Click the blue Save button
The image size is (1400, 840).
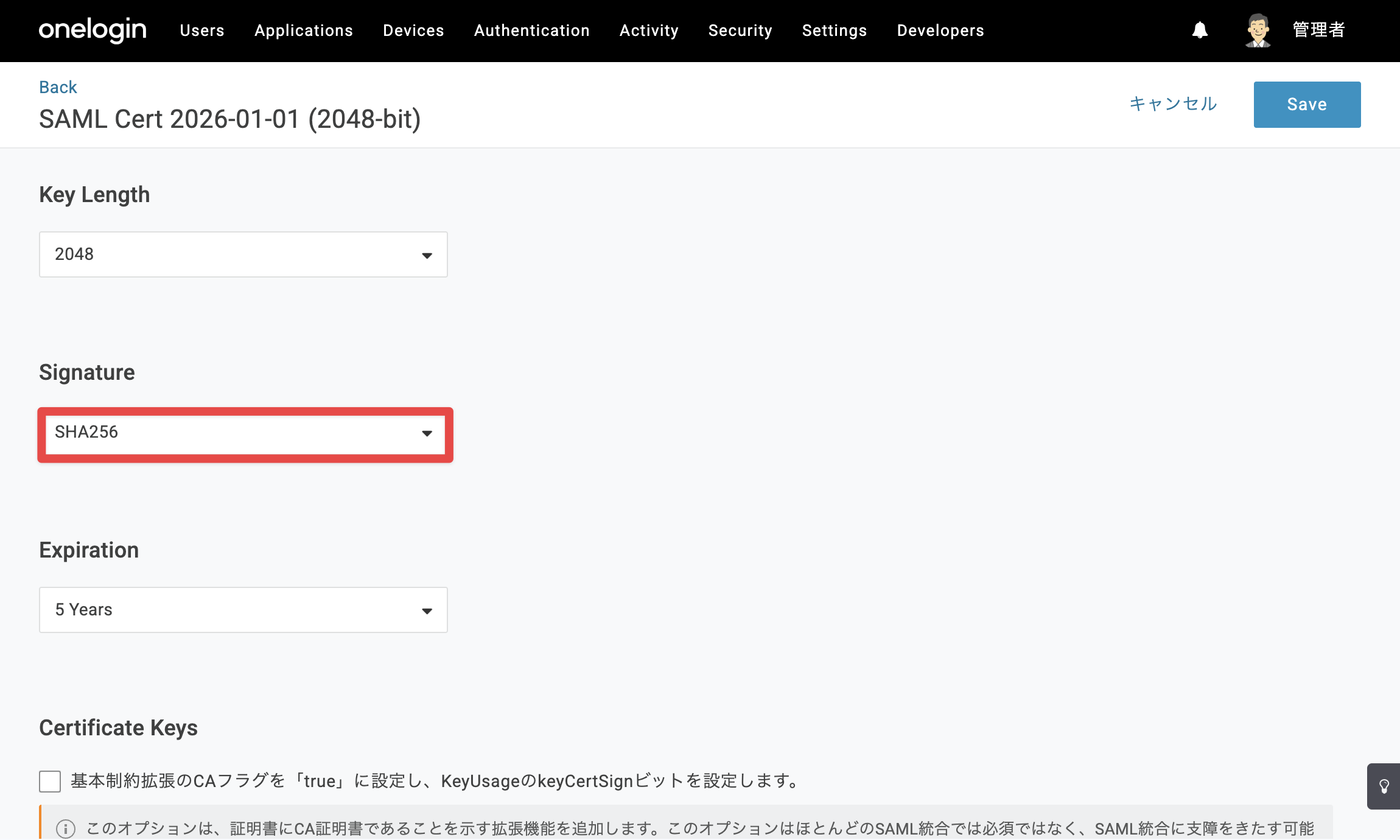(1307, 105)
